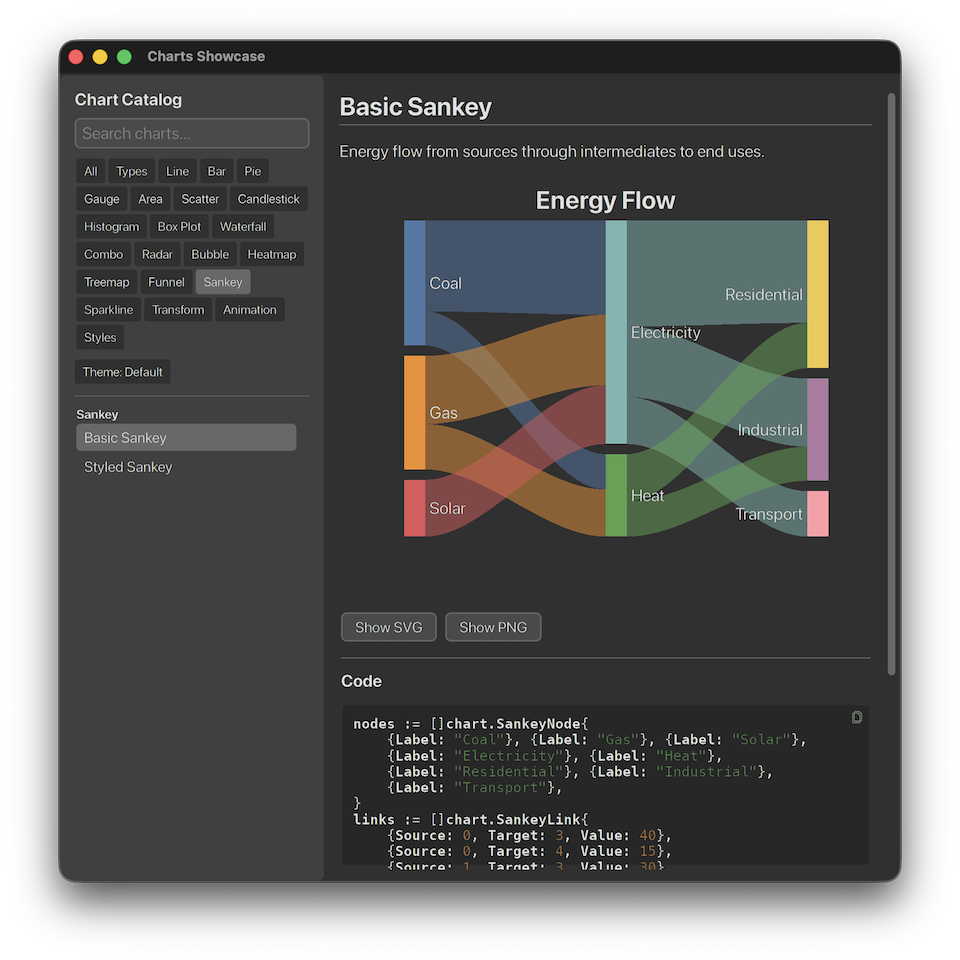This screenshot has width=960, height=960.
Task: Click the "nodes := []chart.SankeyNode{" code line
Action: [470, 724]
